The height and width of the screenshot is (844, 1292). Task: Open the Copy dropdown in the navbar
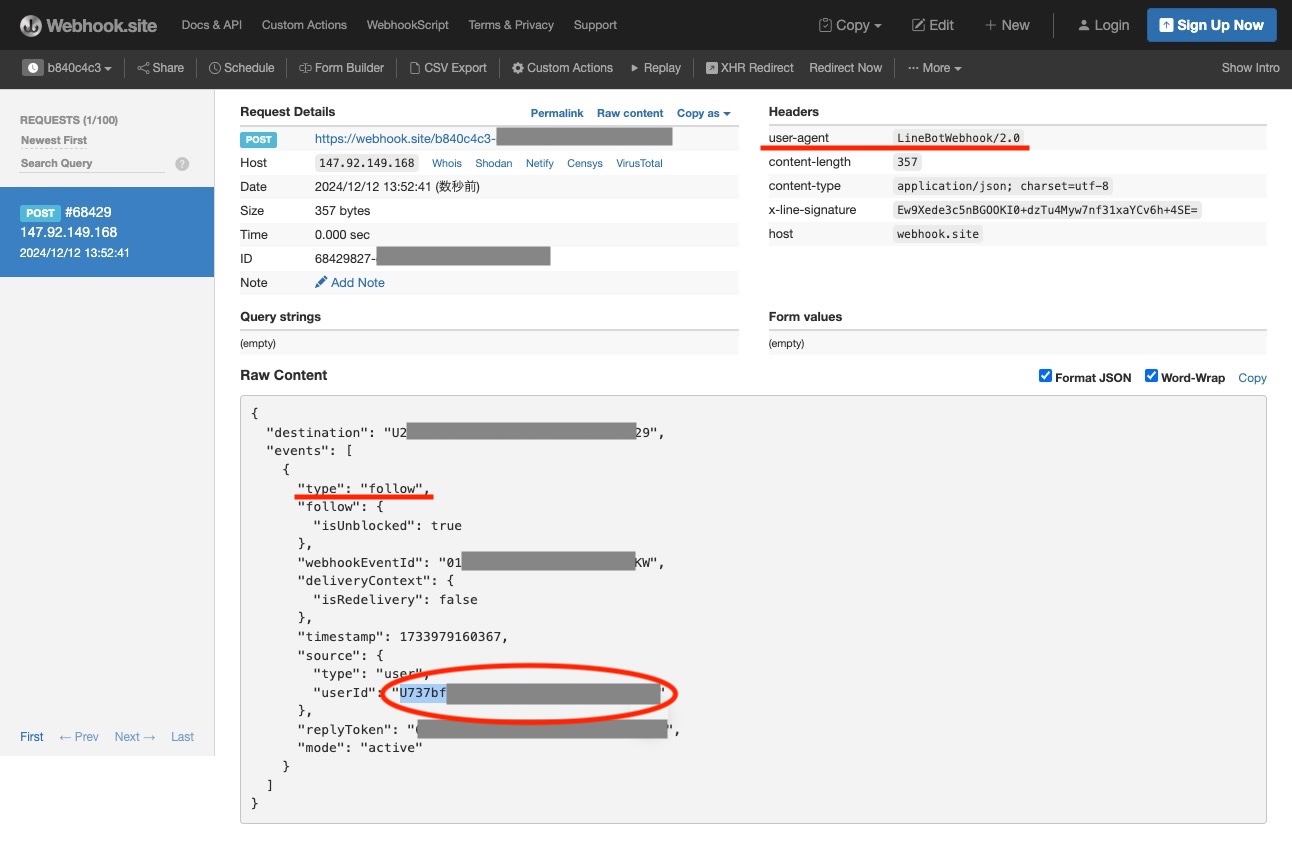tap(849, 25)
